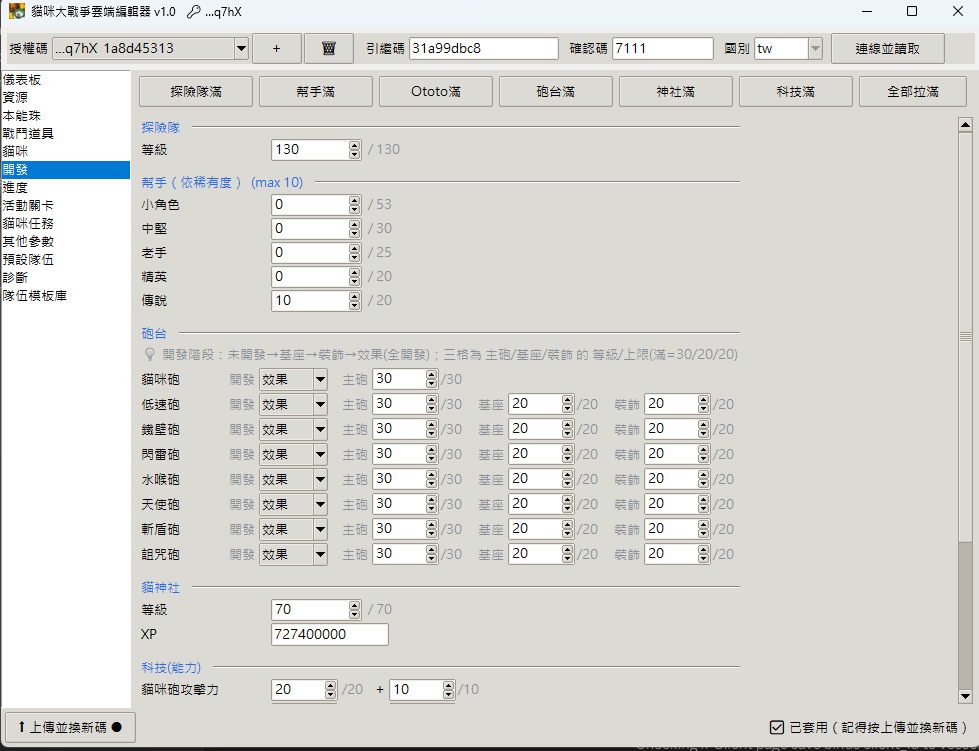Click the 貓神社 XP input field
Viewport: 979px width, 751px height.
click(330, 634)
